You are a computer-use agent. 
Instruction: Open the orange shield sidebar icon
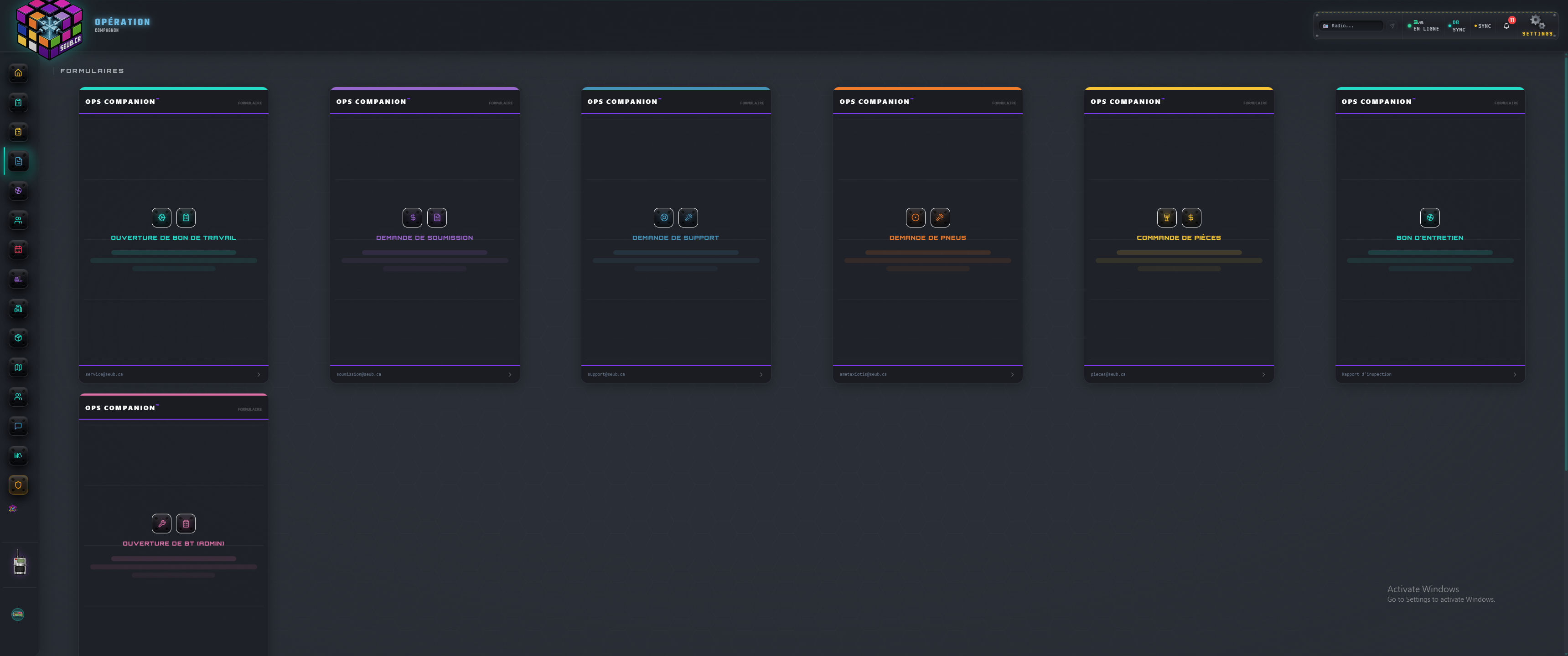[18, 485]
